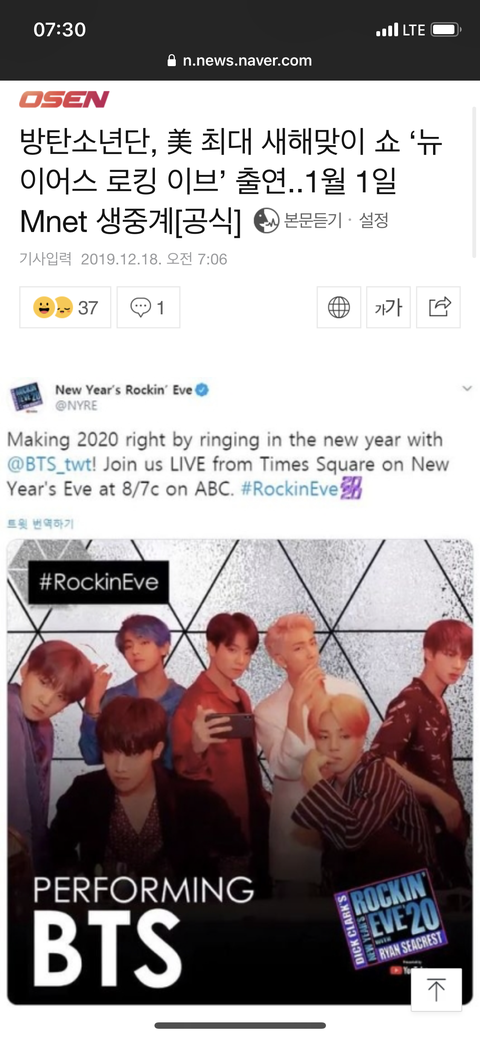Tap 트윗 번역하기 translate tweet link
480x1039 pixels.
[x=40, y=523]
